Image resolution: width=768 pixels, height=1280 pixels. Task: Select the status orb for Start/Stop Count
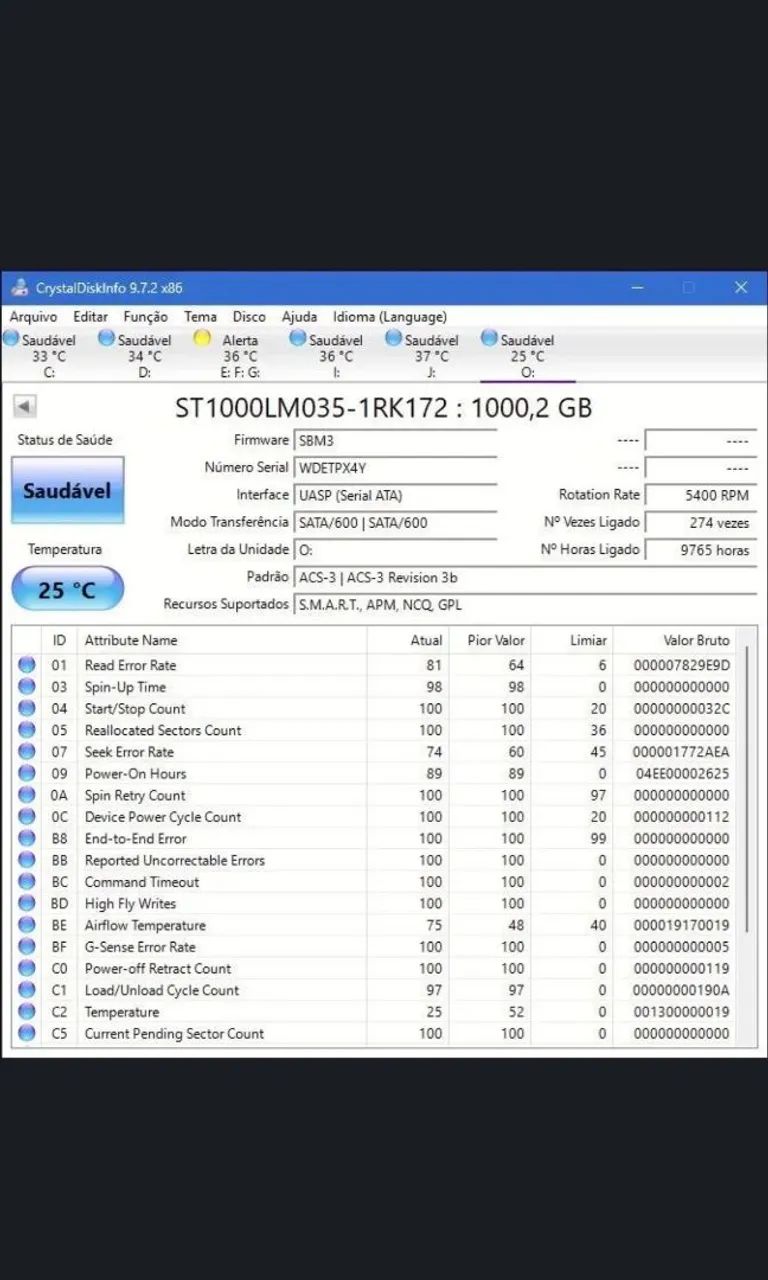pyautogui.click(x=27, y=708)
